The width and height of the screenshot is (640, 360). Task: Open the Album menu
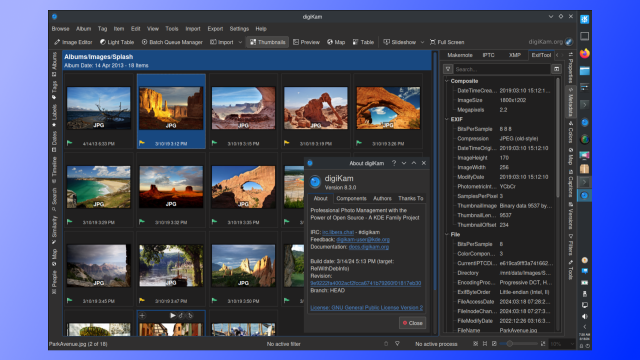click(83, 29)
